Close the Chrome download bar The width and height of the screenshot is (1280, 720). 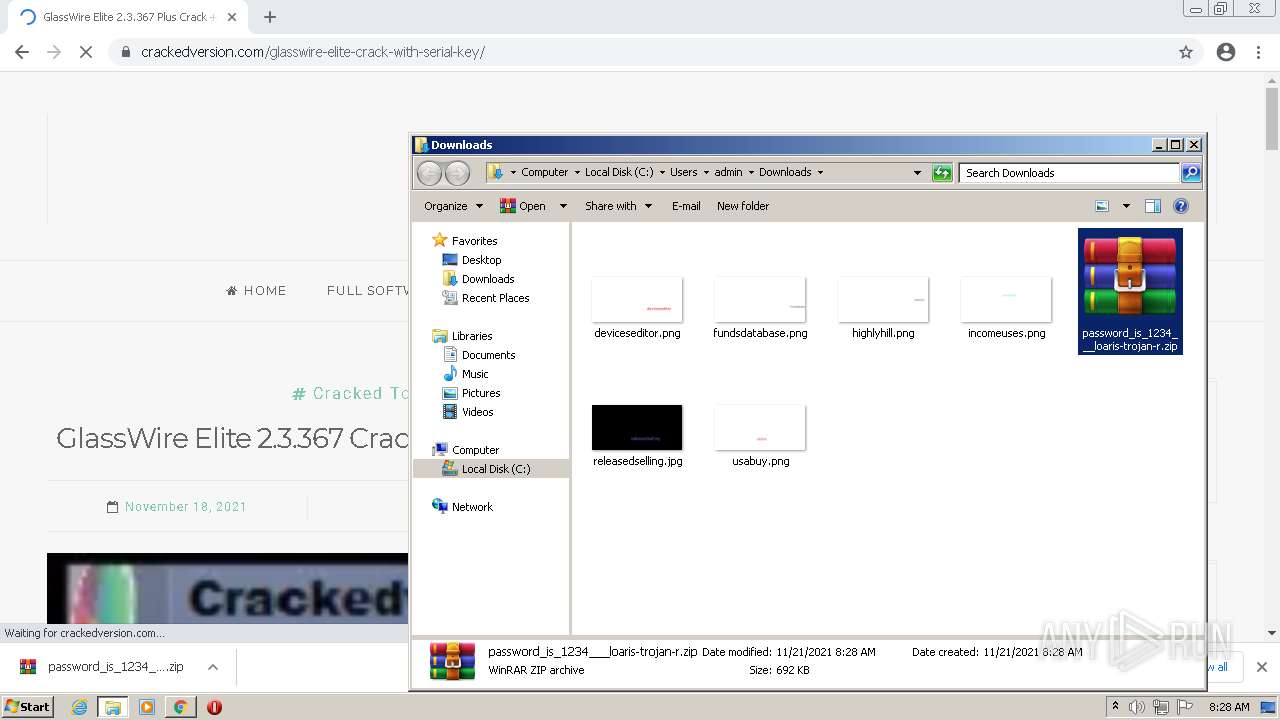click(x=1261, y=667)
